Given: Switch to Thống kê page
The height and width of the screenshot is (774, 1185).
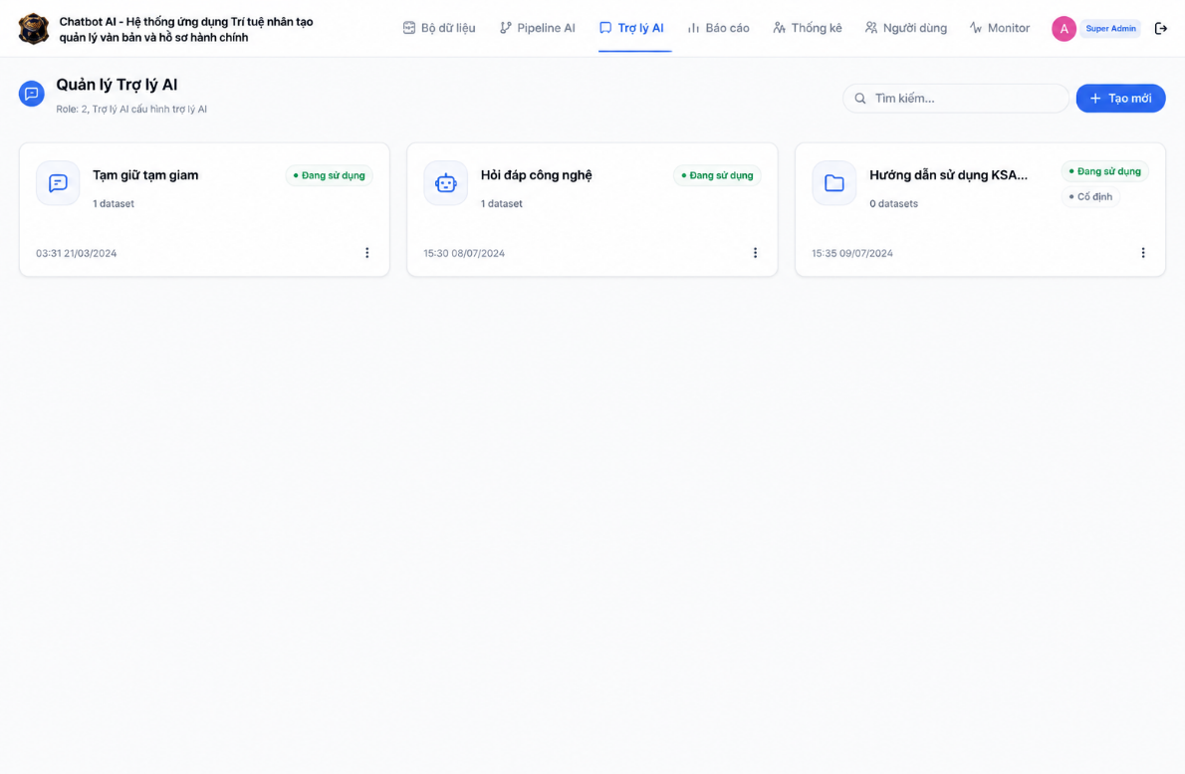Looking at the screenshot, I should click(807, 28).
